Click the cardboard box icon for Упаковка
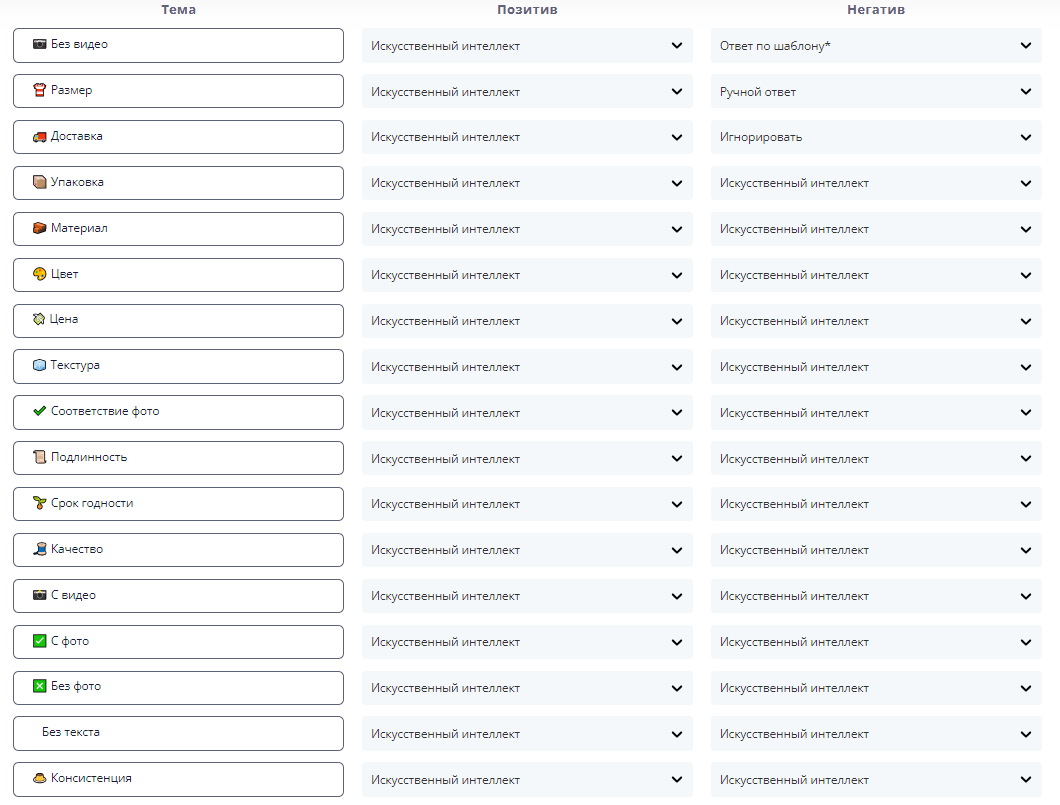The image size is (1060, 805). (39, 183)
